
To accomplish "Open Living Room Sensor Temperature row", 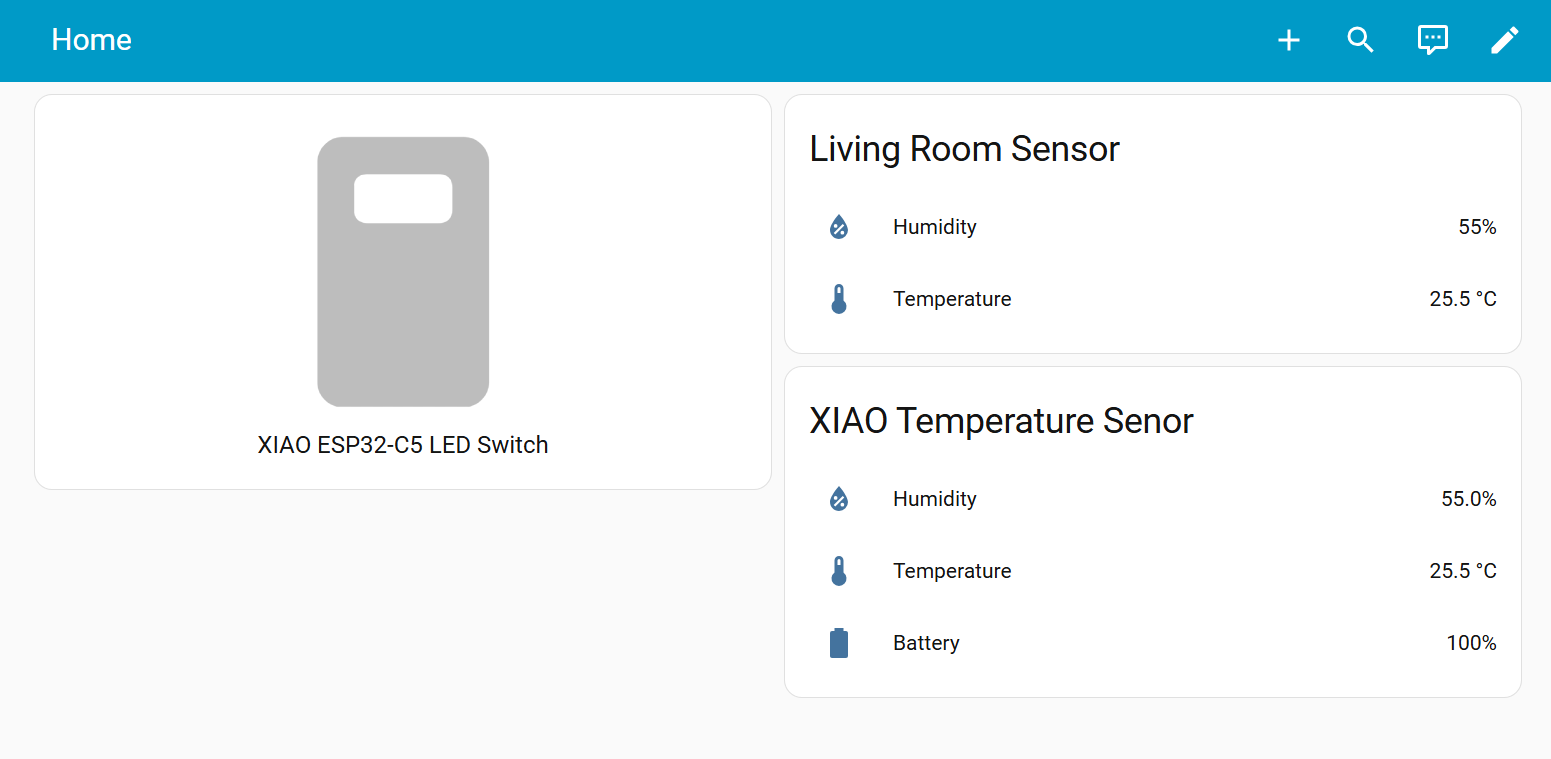I will coord(952,299).
